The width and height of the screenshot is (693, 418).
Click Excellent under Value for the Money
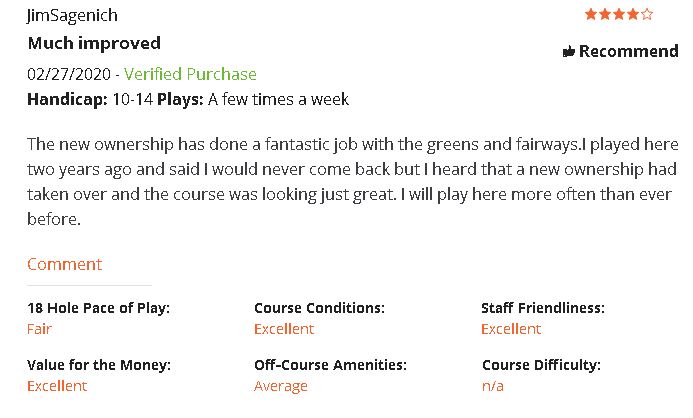pyautogui.click(x=57, y=386)
